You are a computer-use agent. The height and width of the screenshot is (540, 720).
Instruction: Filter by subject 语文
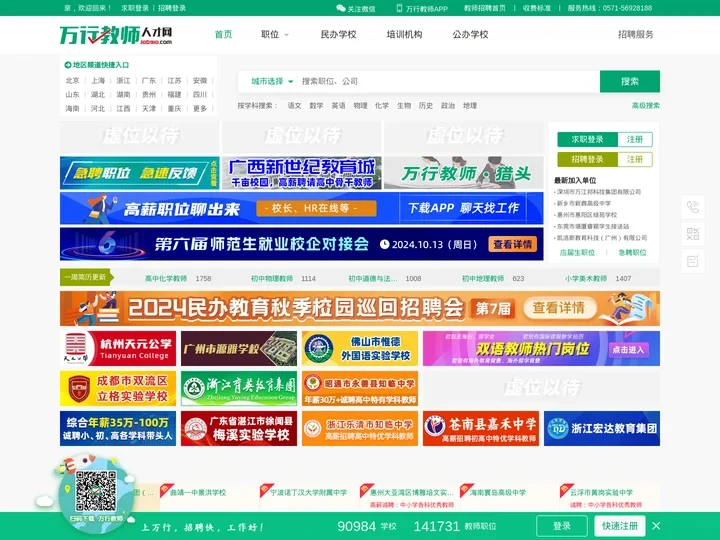(x=294, y=106)
